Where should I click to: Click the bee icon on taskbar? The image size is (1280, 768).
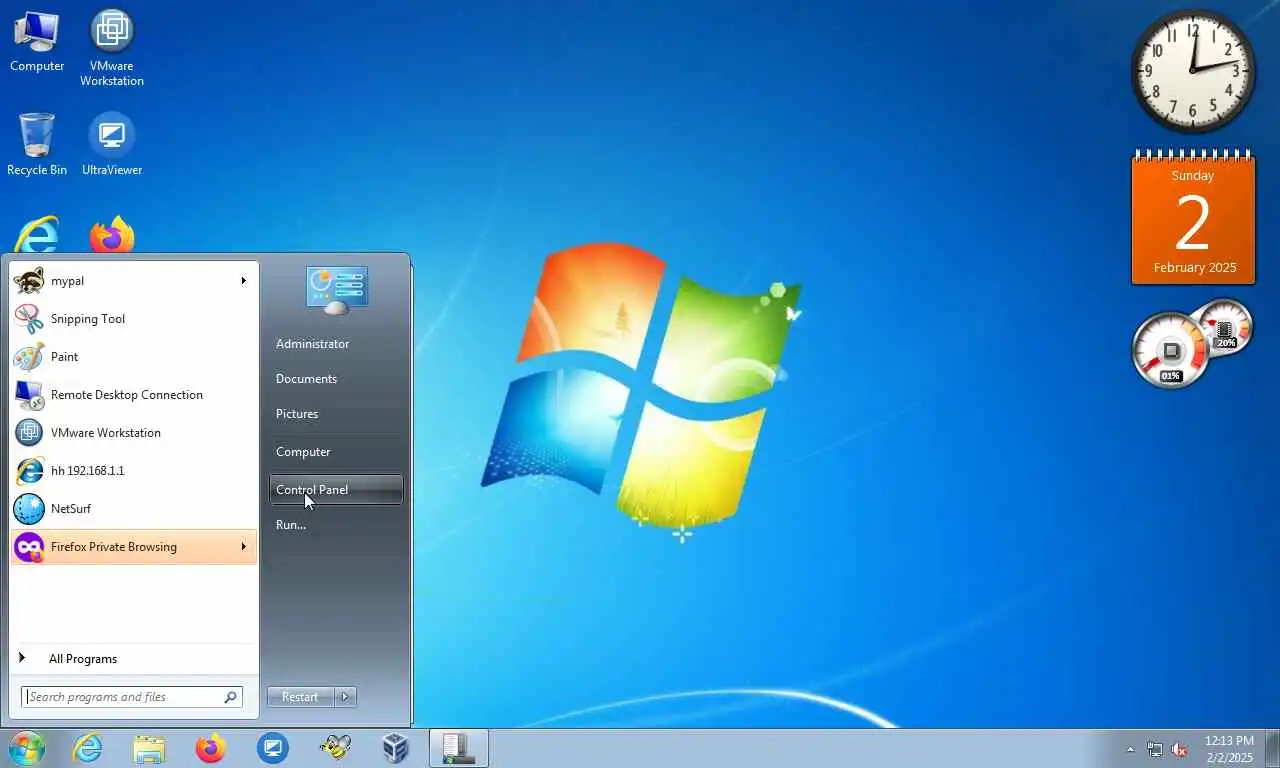click(335, 748)
